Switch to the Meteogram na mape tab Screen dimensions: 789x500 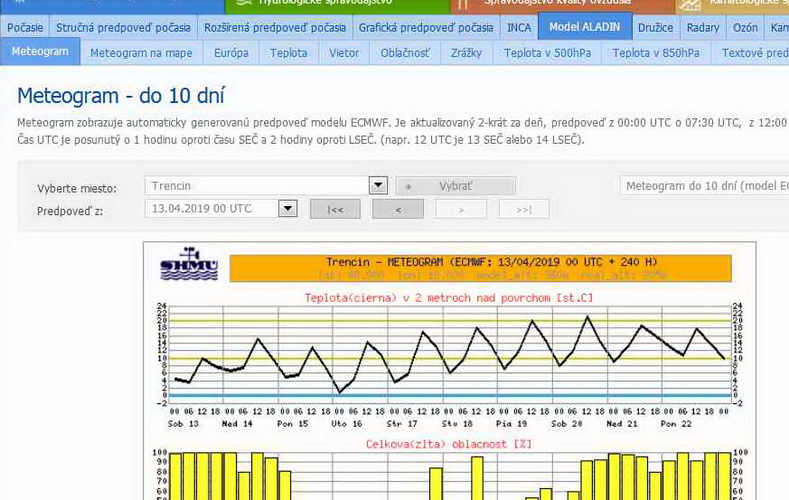tap(140, 52)
